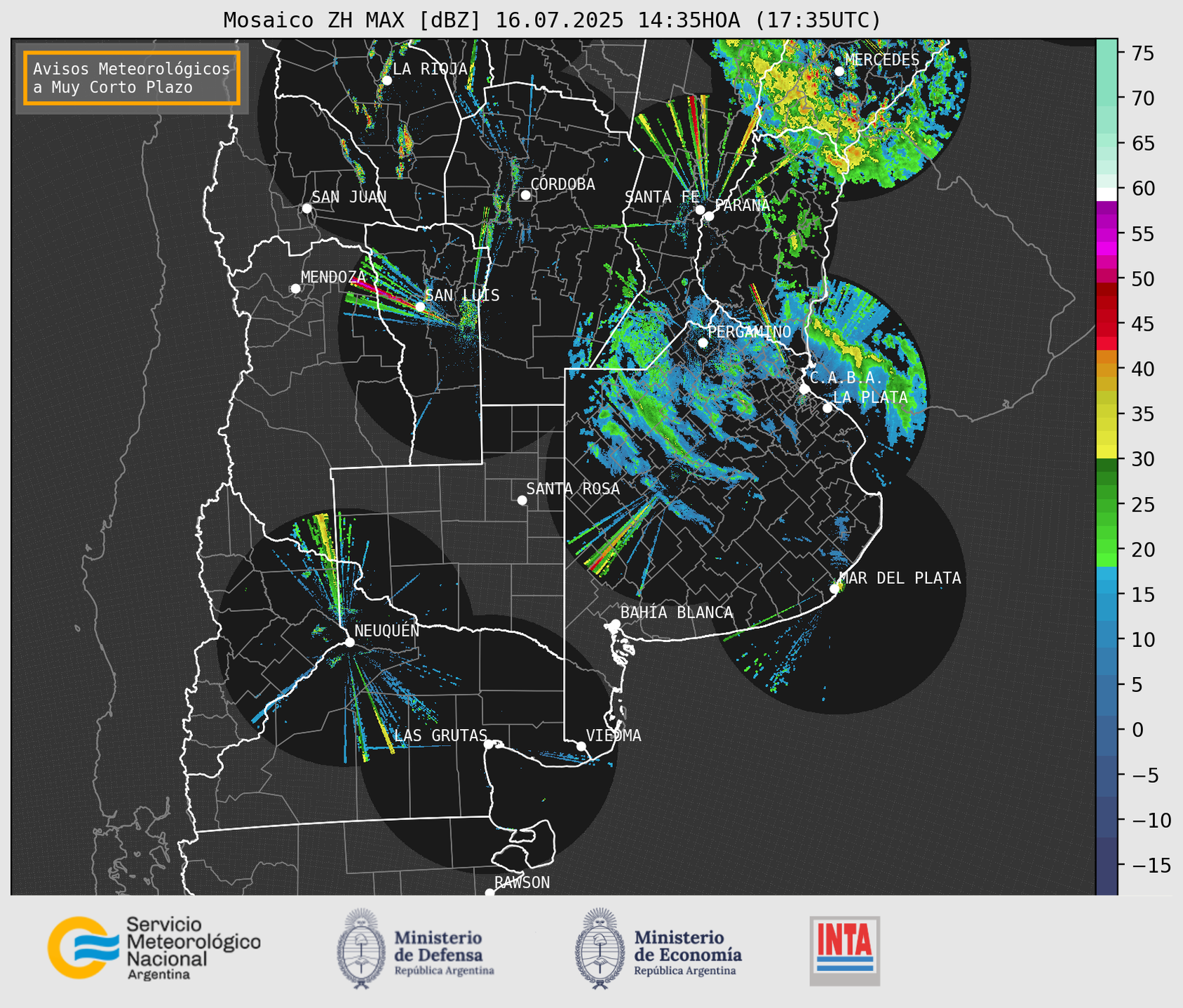Viewport: 1183px width, 1008px height.
Task: Select the LA RIOJA city marker
Action: click(x=386, y=81)
